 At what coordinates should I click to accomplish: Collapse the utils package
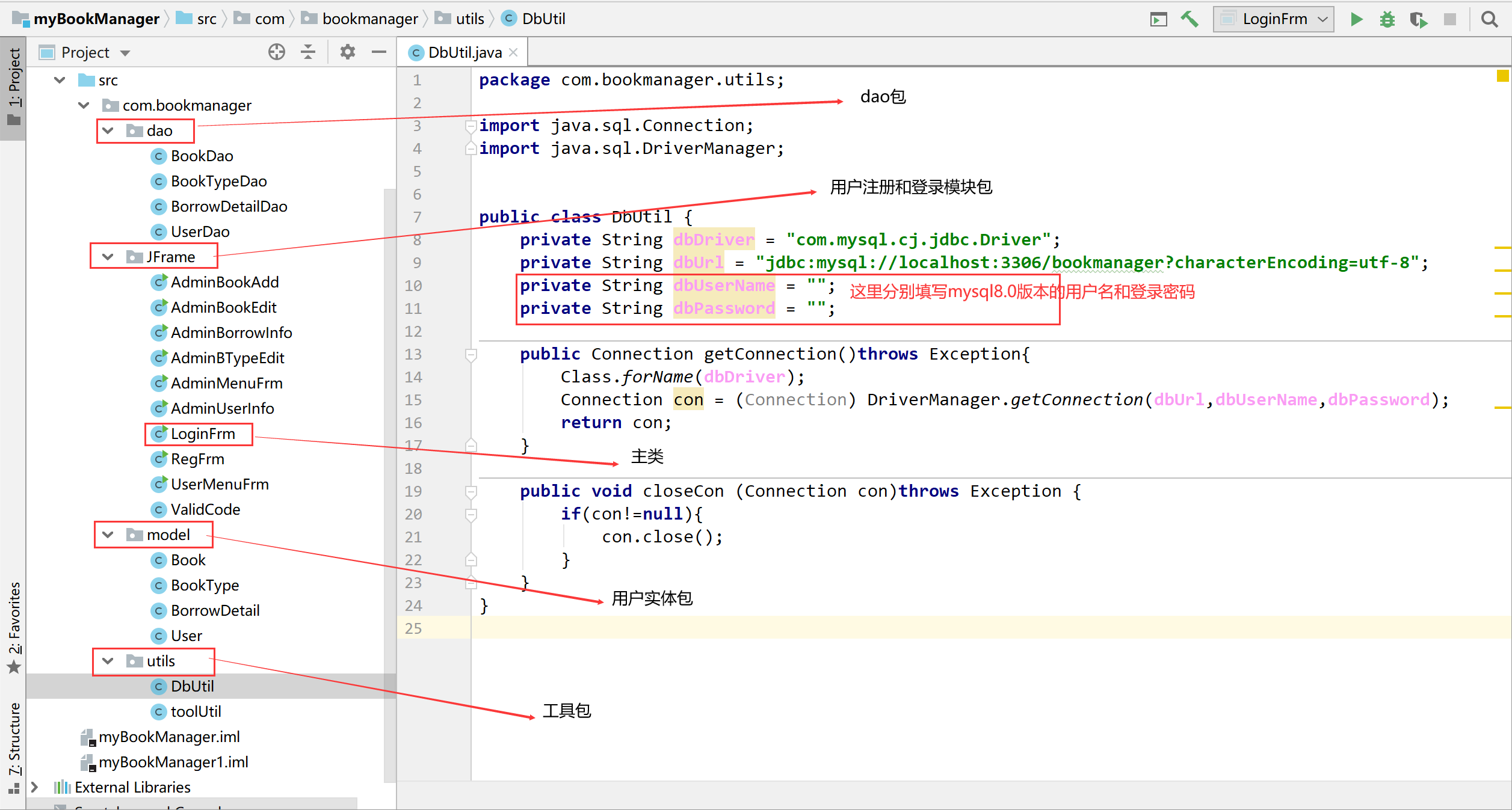coord(108,661)
